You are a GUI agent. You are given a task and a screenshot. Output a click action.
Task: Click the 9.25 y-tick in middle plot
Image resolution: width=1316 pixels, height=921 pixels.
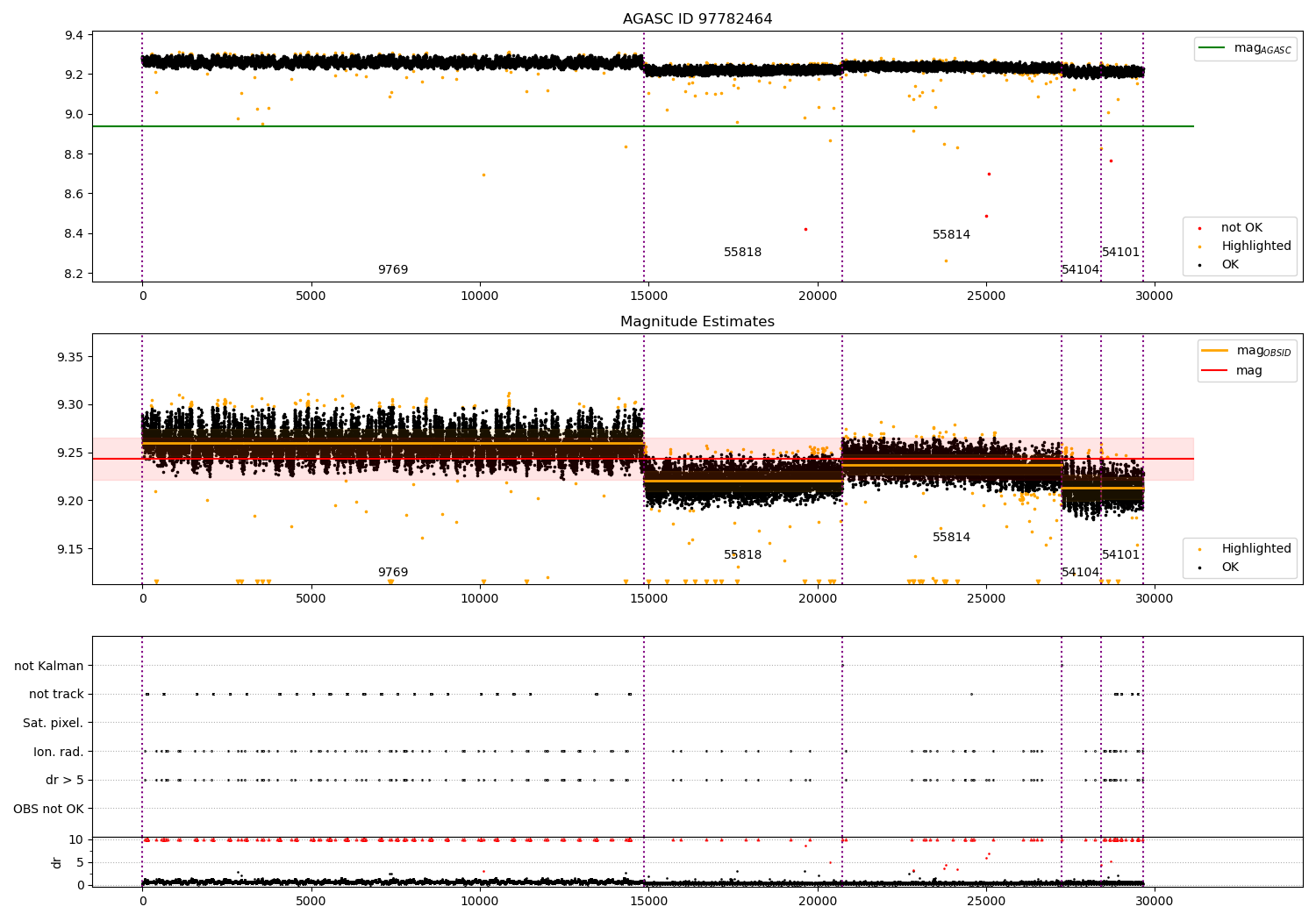coord(71,453)
